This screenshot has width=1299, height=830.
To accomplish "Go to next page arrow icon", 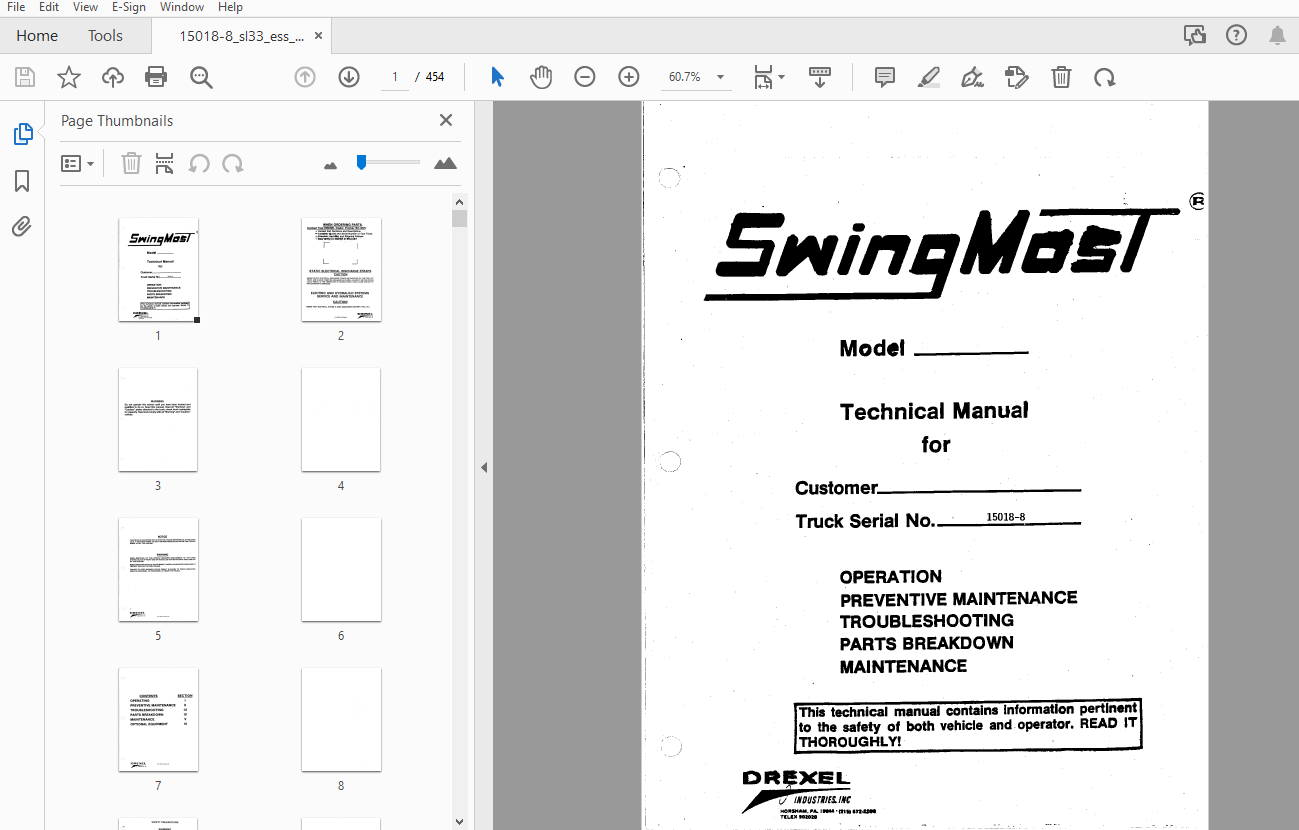I will tap(349, 77).
